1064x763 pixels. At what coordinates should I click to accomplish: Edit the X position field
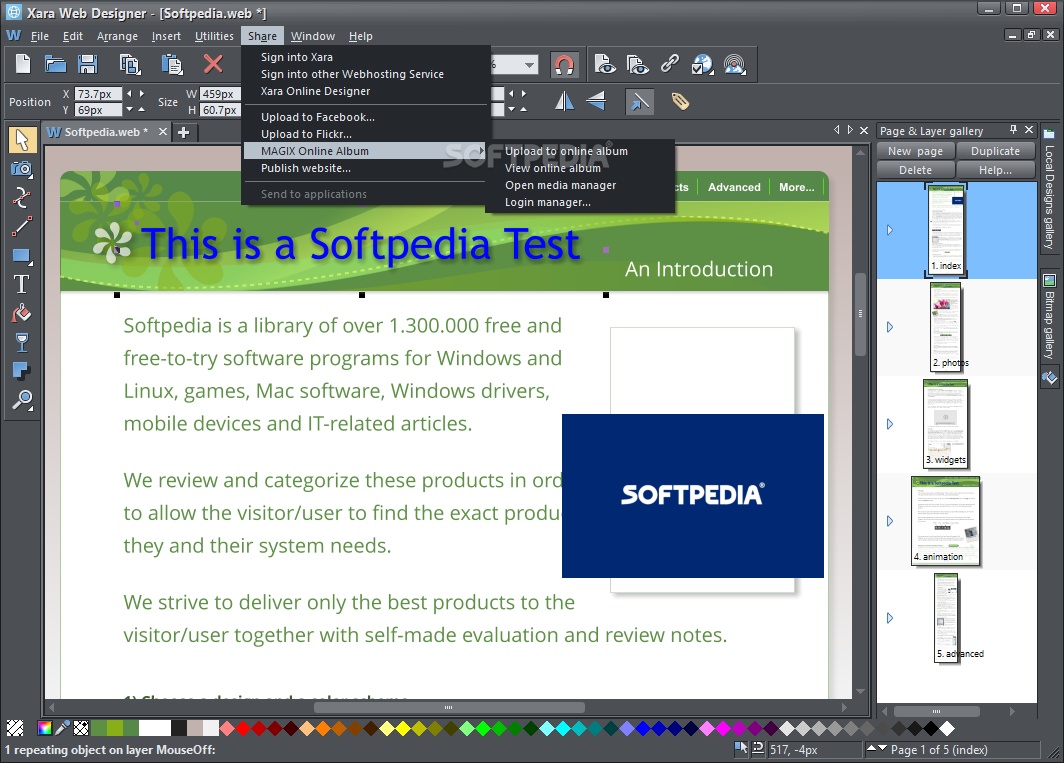[x=98, y=94]
